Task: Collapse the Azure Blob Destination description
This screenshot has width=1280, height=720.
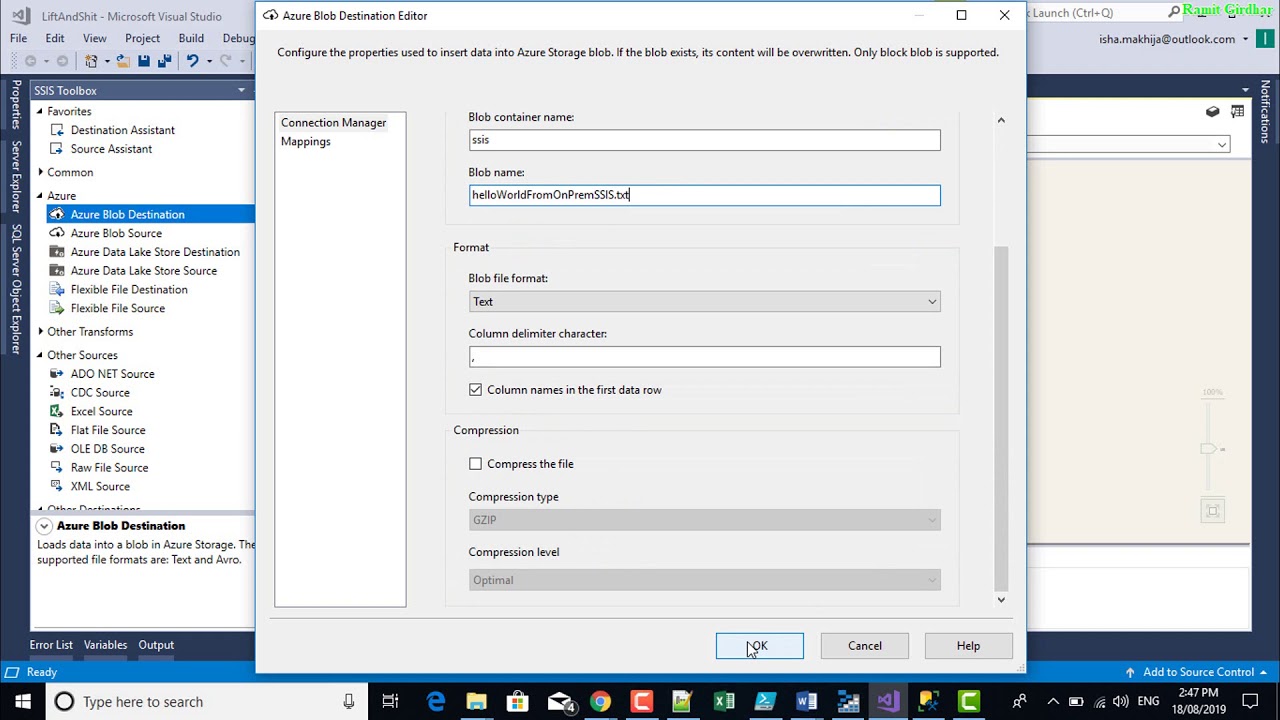Action: (44, 526)
